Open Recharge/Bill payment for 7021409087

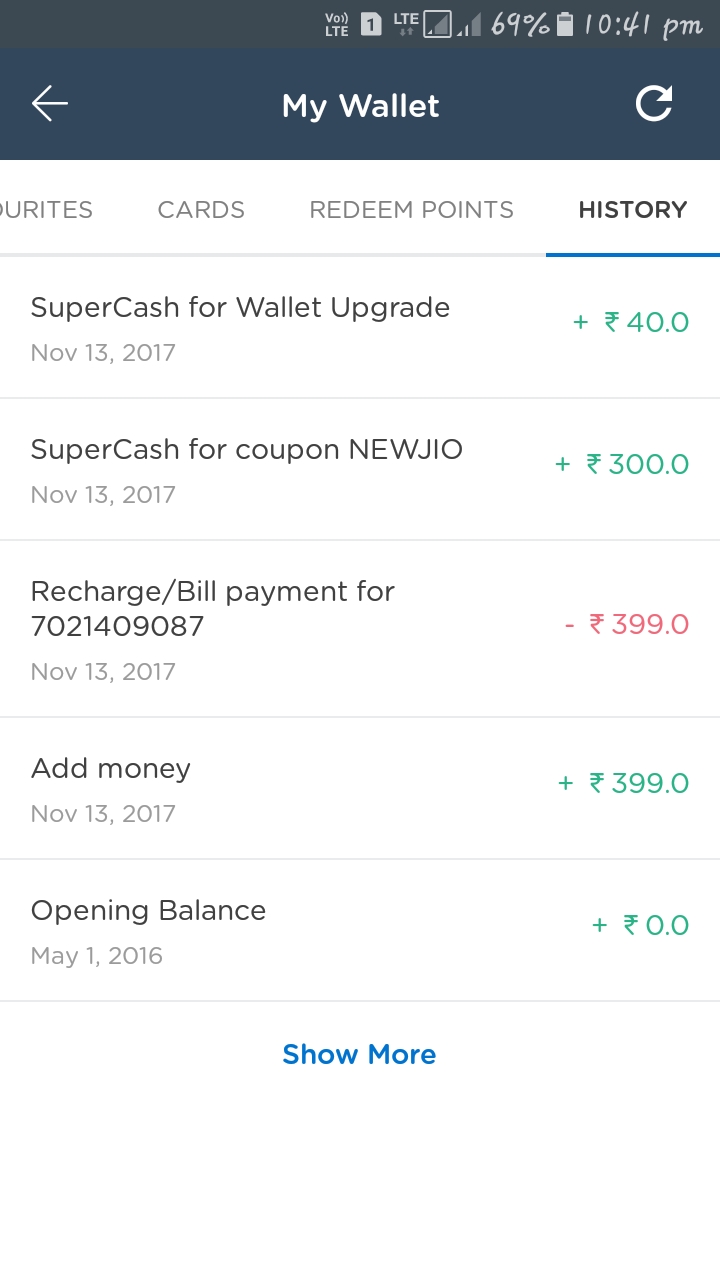click(x=213, y=628)
